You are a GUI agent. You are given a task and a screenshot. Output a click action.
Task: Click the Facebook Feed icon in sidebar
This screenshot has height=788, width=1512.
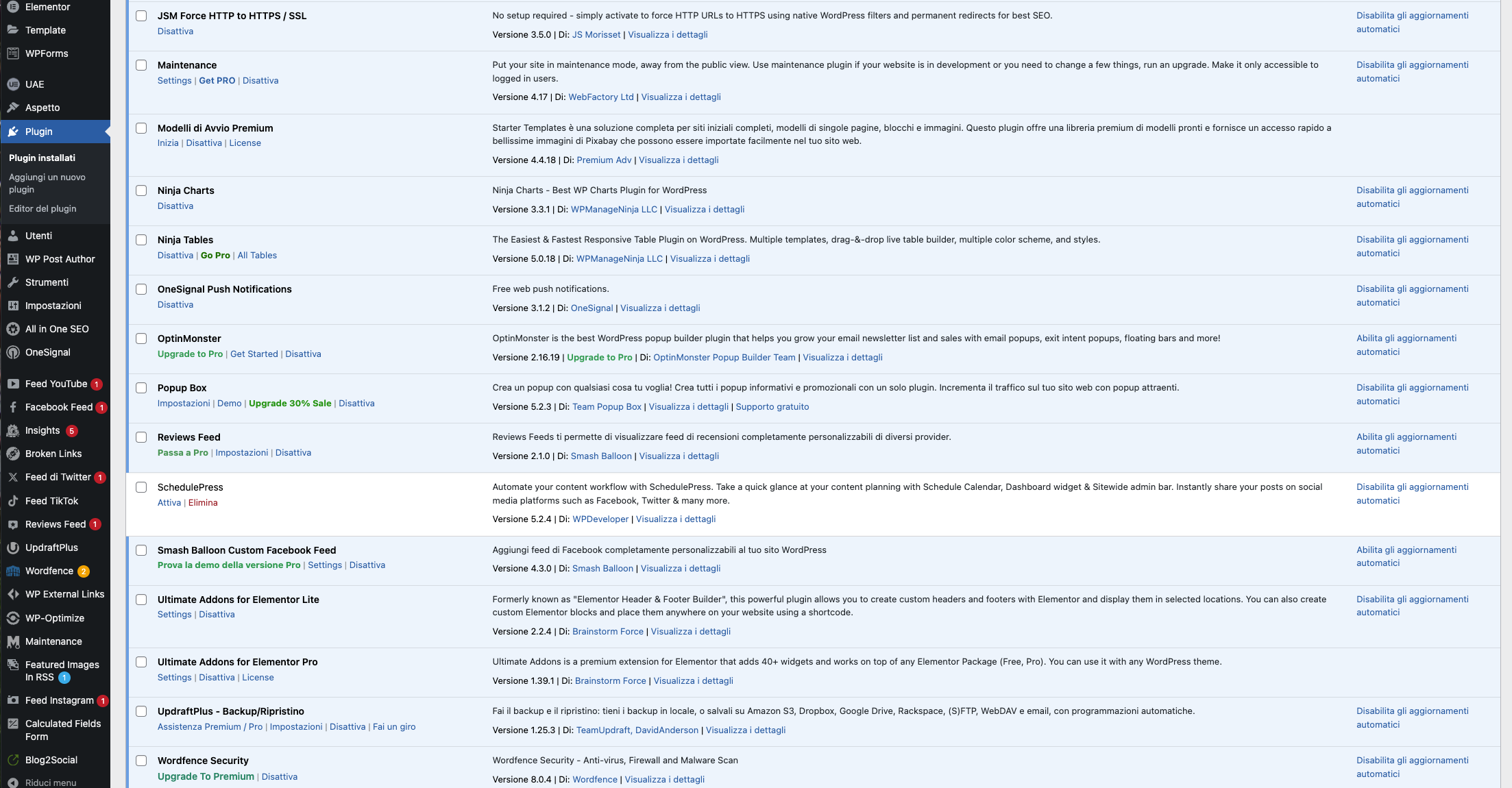[13, 407]
